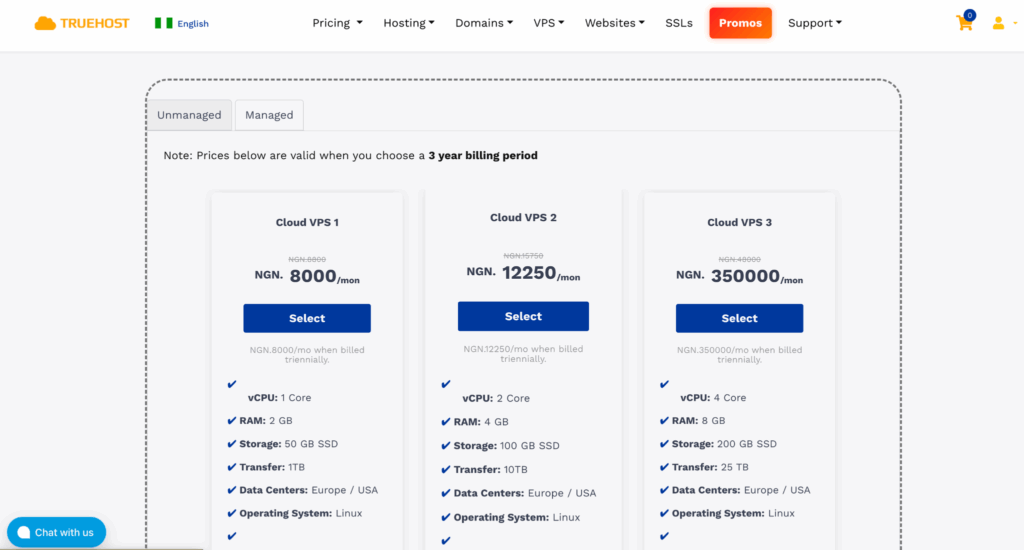
Task: Click 'NGN.8000/mo when billed triennially' note
Action: pos(307,355)
